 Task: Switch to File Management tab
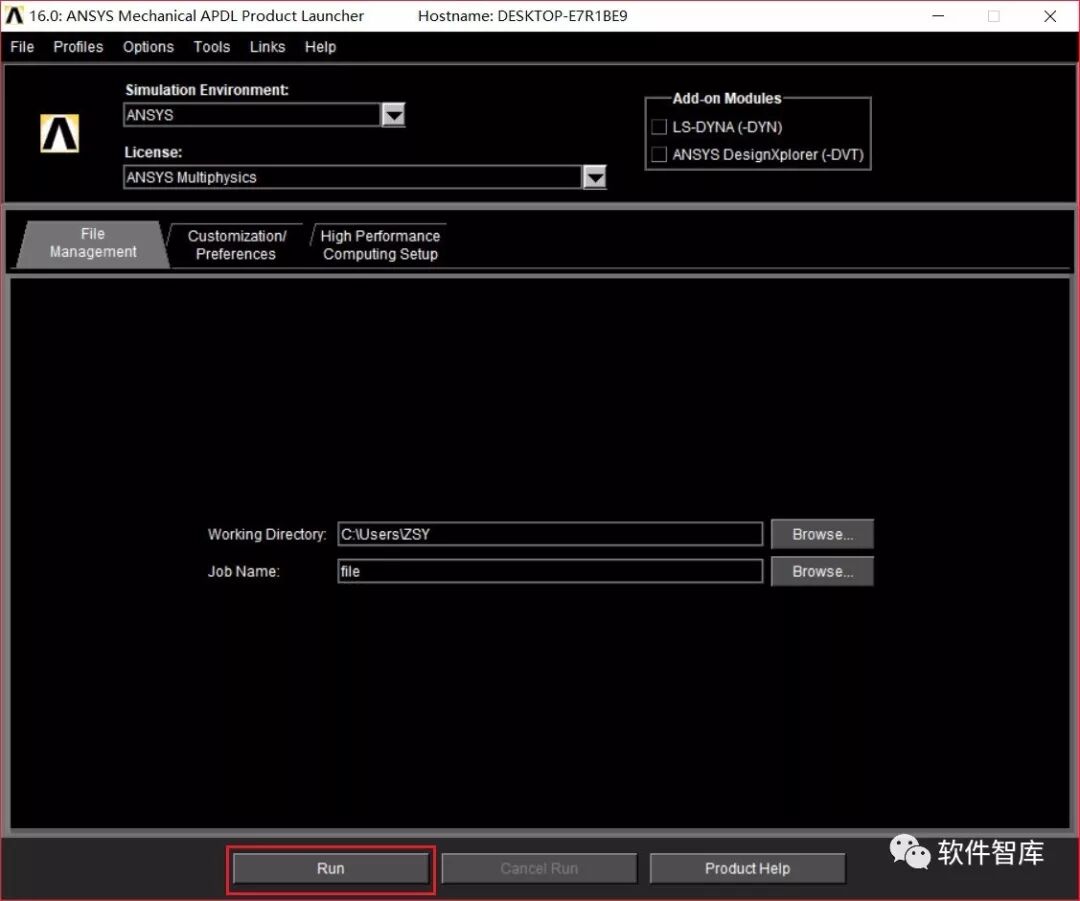[x=93, y=243]
